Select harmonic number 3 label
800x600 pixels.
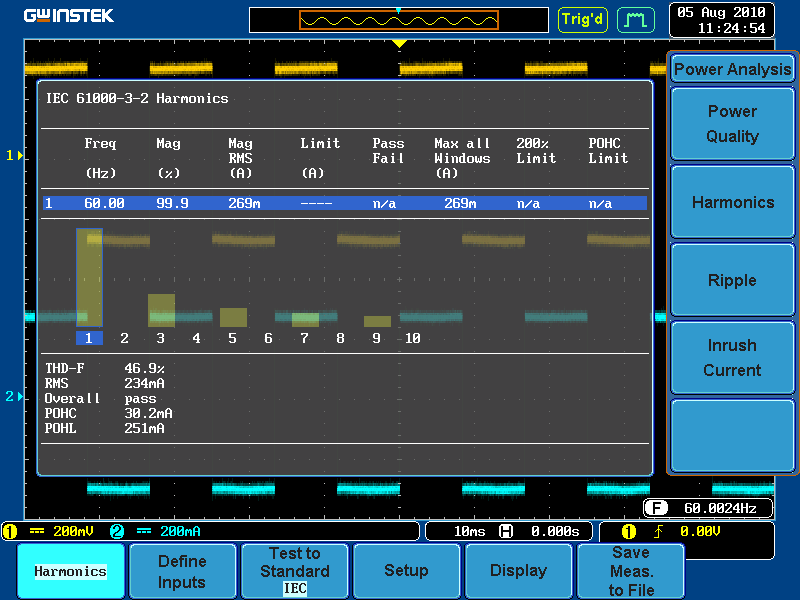coord(161,338)
